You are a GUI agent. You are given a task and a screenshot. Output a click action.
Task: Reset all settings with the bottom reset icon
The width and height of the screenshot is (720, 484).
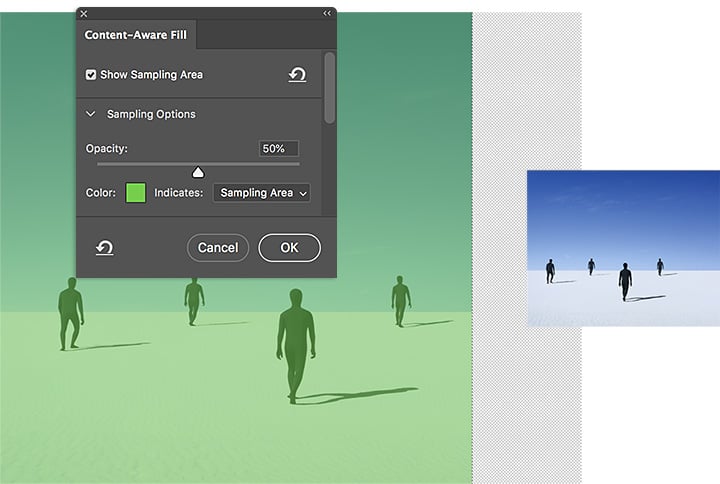pyautogui.click(x=104, y=248)
